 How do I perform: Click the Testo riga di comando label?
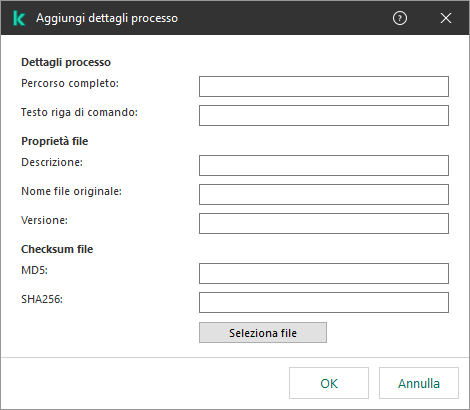pyautogui.click(x=79, y=112)
